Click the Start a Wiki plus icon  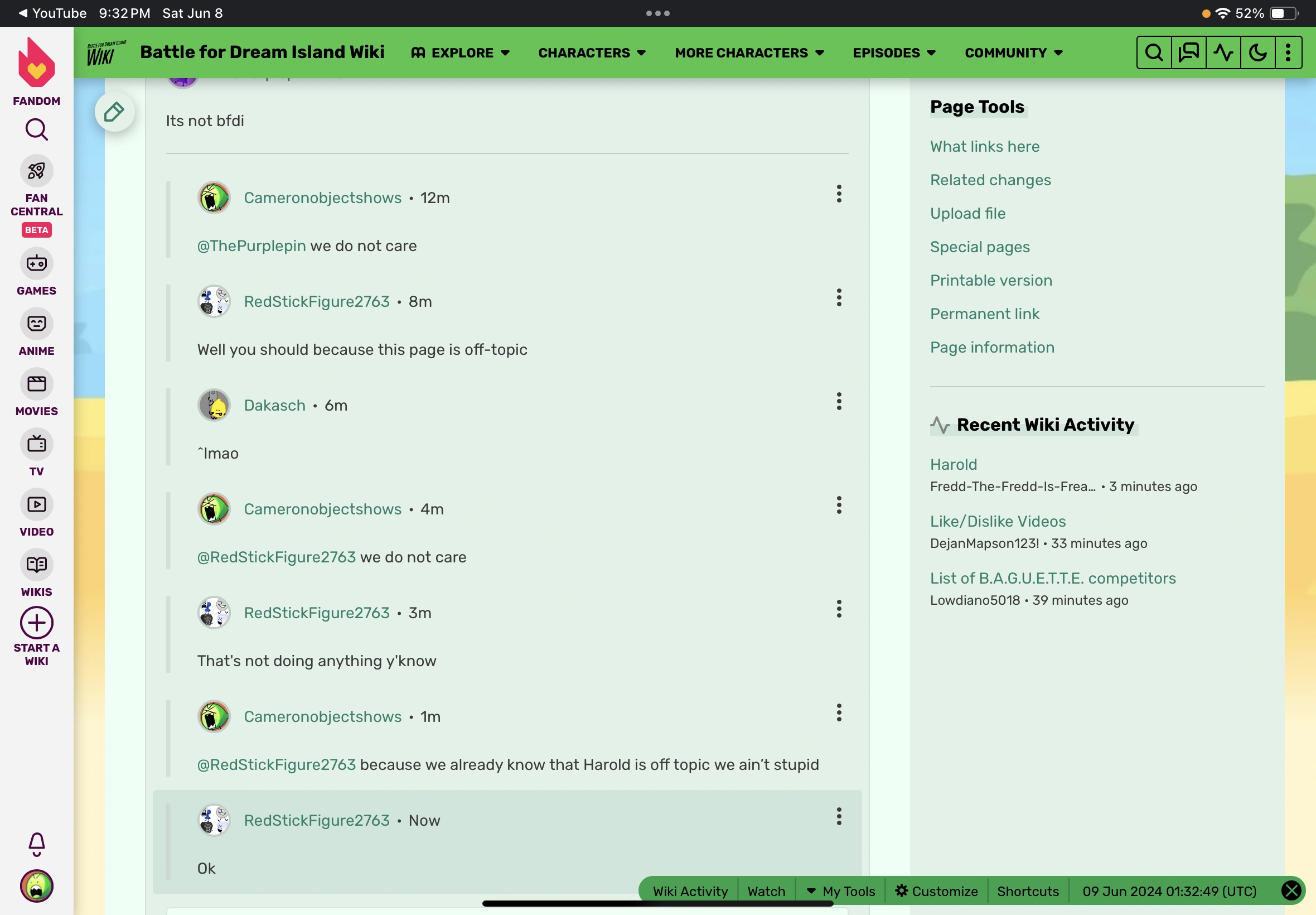coord(37,623)
